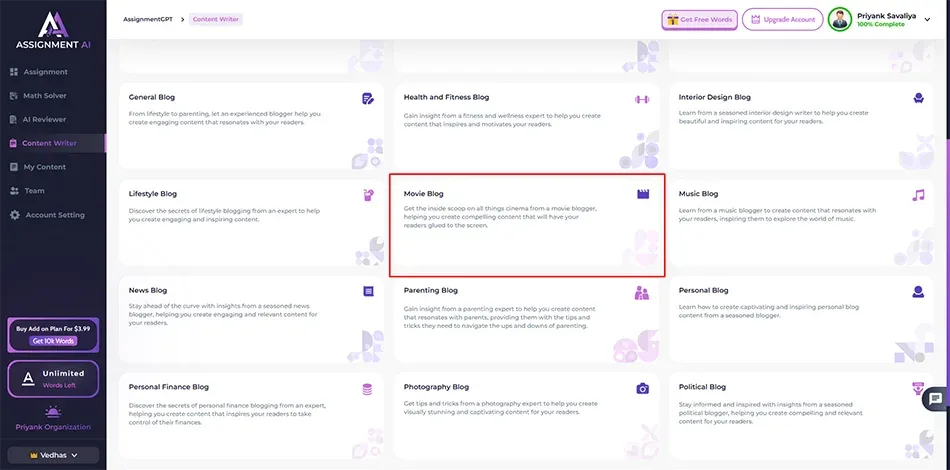This screenshot has height=470, width=950.
Task: Click the Get Free Words button
Action: (x=699, y=19)
